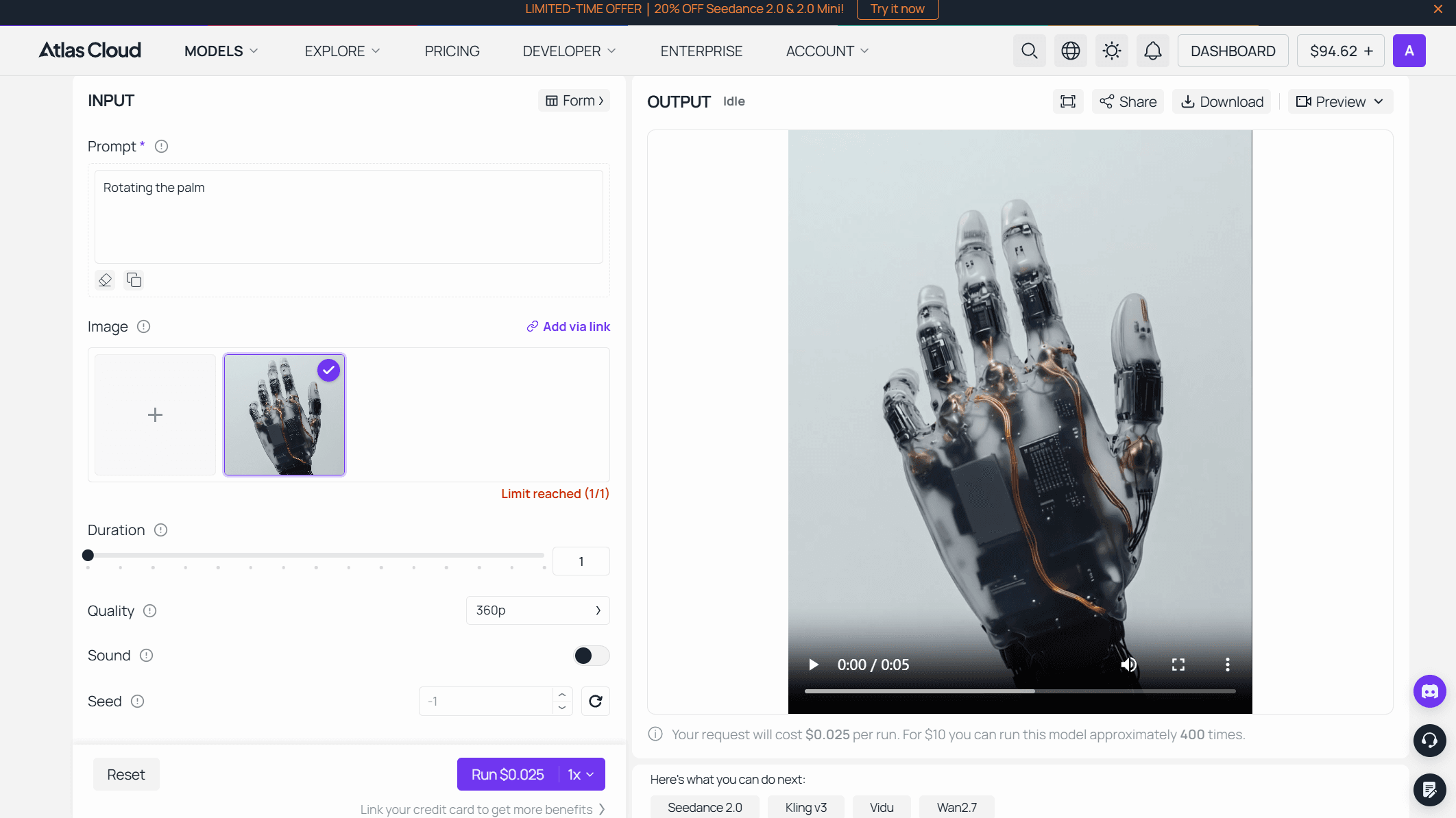
Task: Click the Seed input field
Action: click(x=486, y=701)
